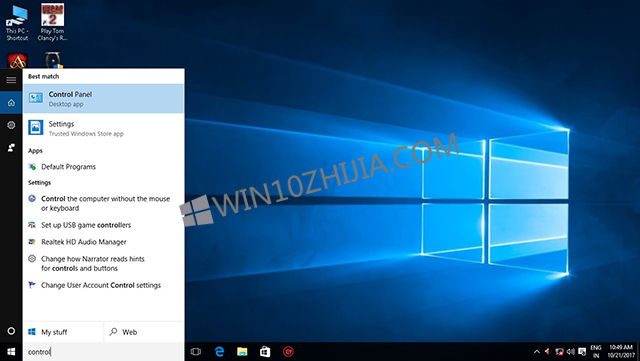Select Home icon in Cortana sidebar
Image resolution: width=640 pixels, height=361 pixels.
pos(11,103)
